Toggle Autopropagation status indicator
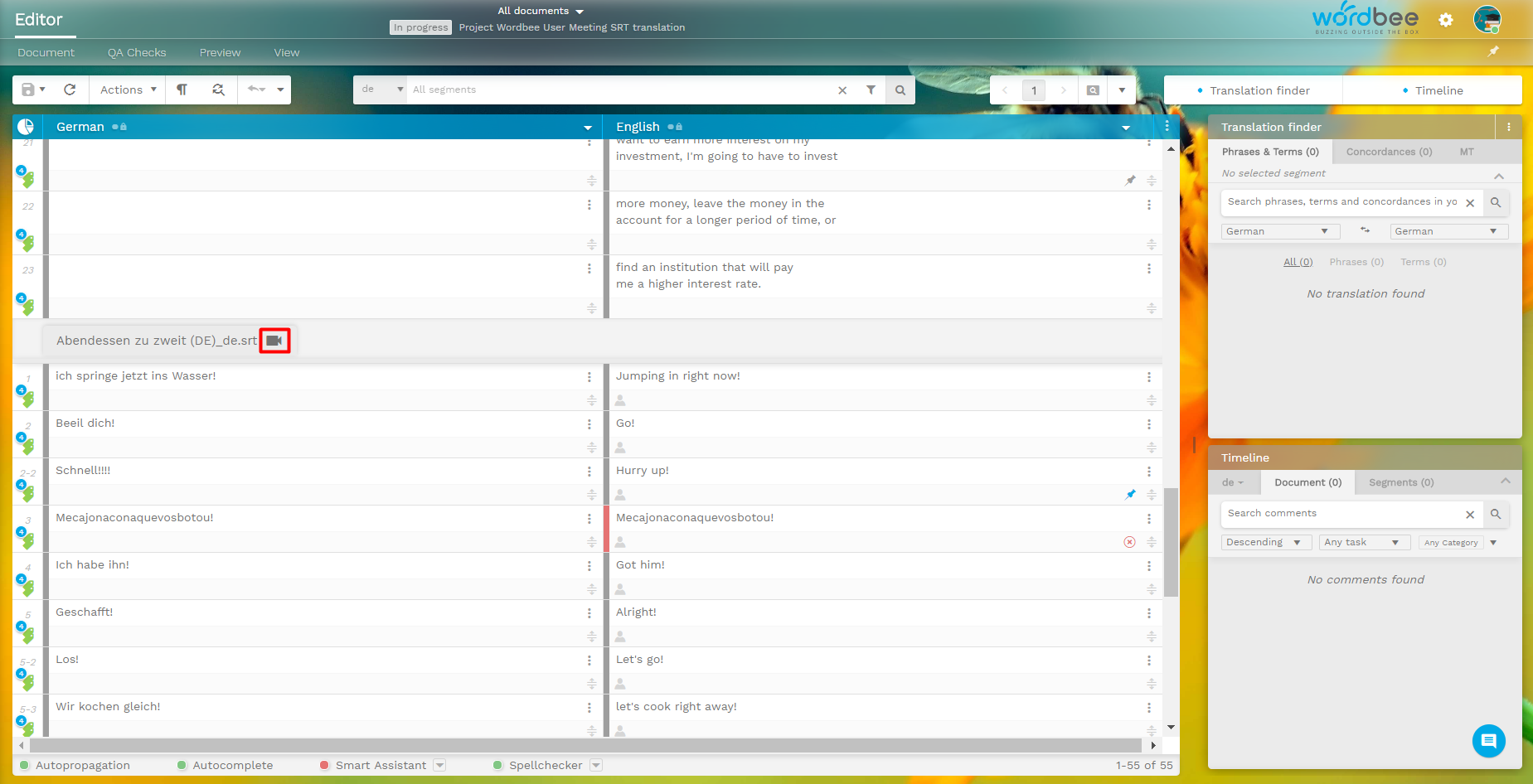 (25, 765)
